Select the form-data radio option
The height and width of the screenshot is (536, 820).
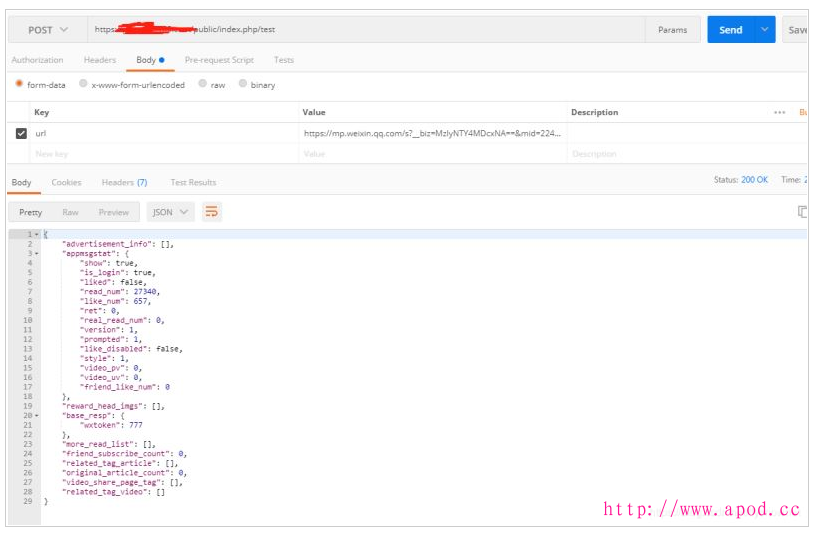[x=19, y=84]
